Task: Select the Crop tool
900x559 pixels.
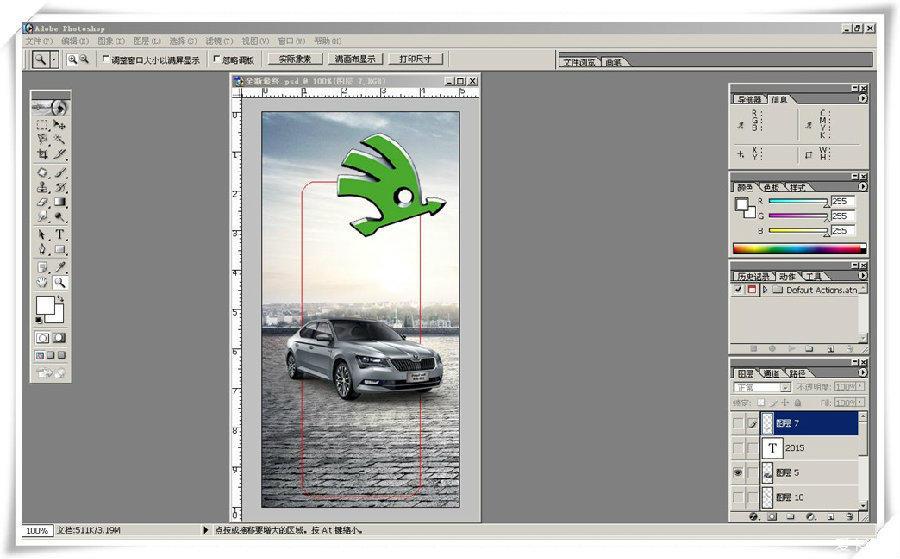Action: [42, 153]
